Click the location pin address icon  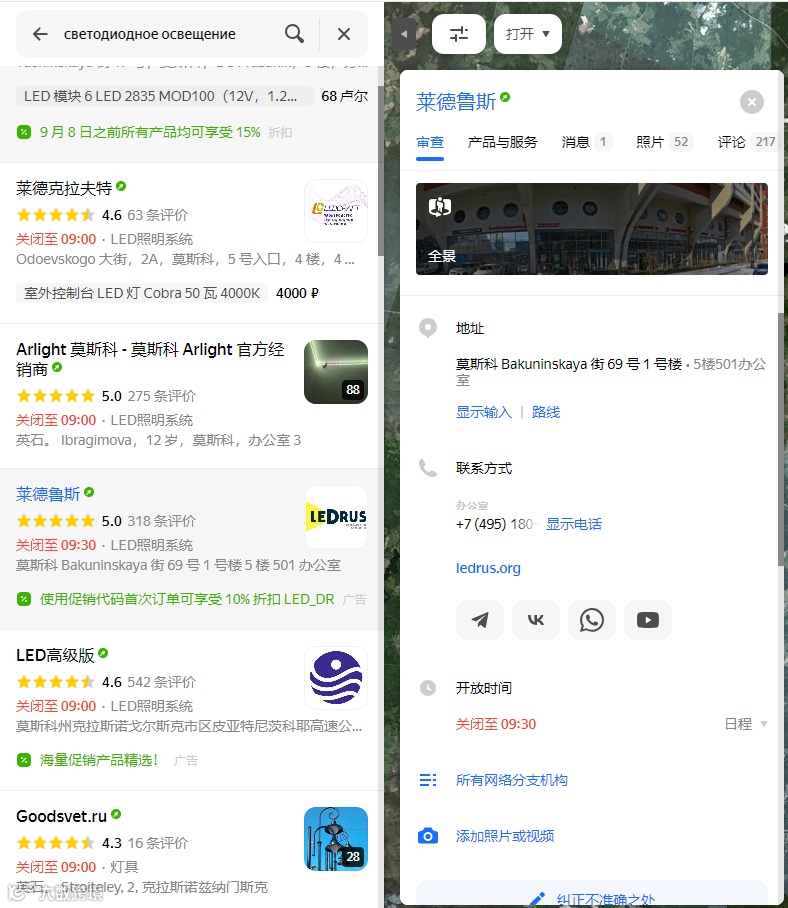pyautogui.click(x=428, y=328)
